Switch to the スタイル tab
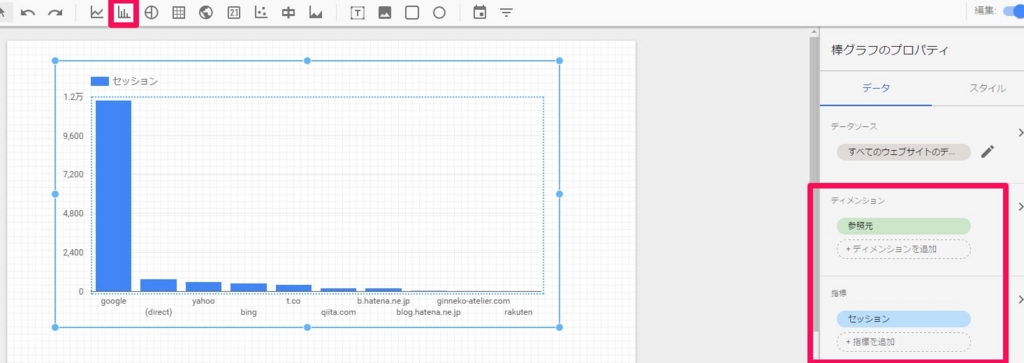This screenshot has height=363, width=1024. point(987,88)
